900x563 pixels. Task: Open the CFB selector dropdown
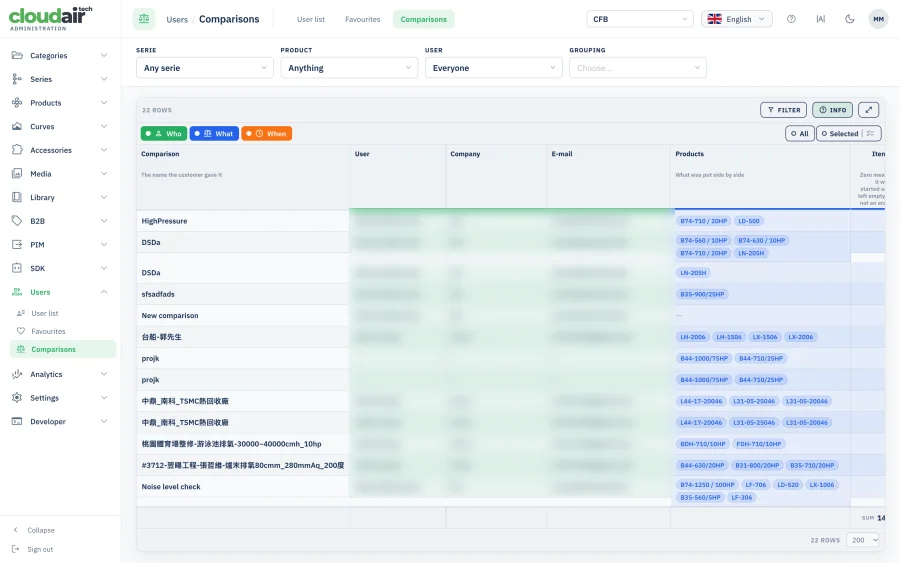[x=640, y=19]
